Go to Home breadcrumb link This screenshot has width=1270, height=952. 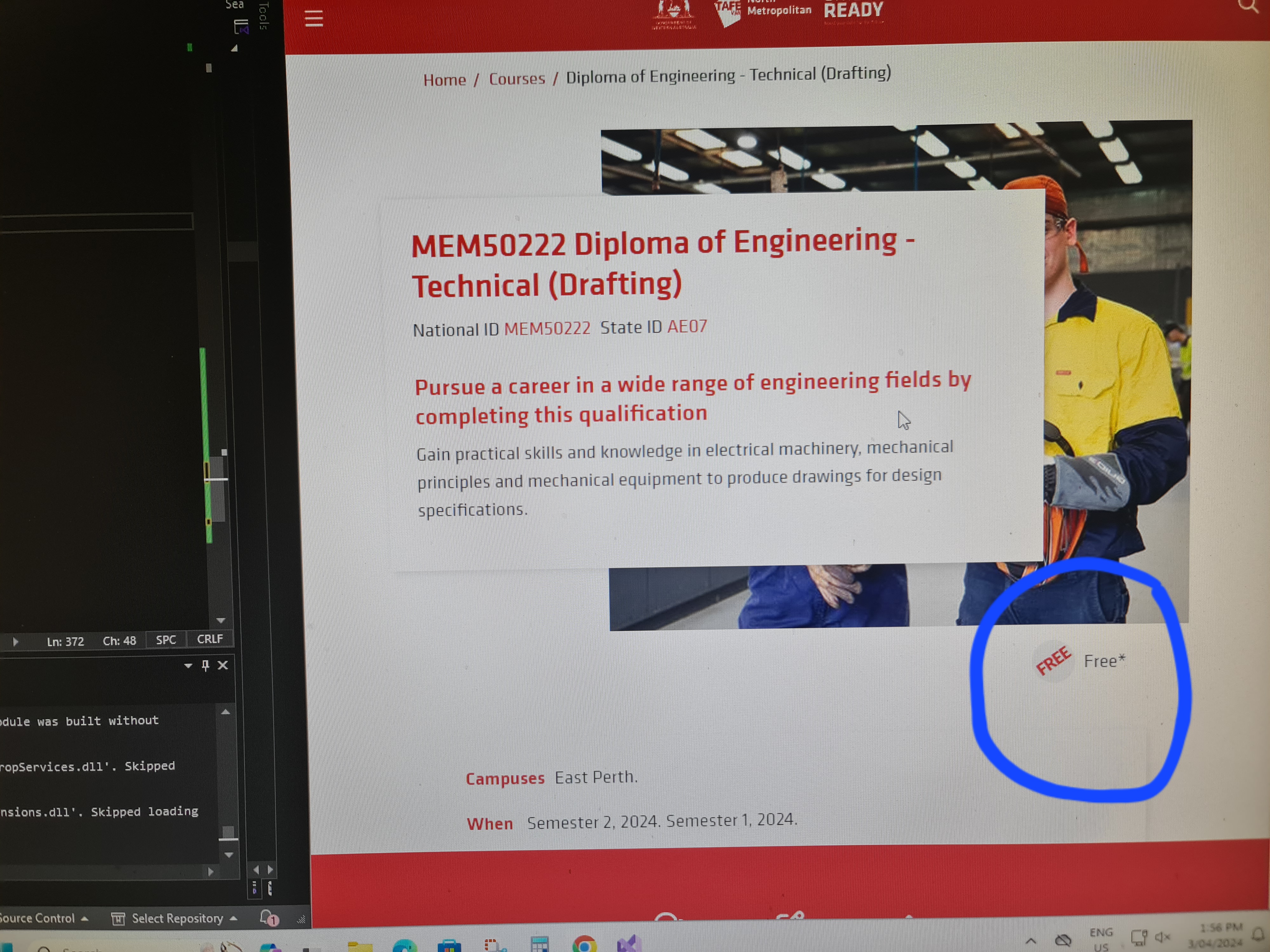pos(444,80)
